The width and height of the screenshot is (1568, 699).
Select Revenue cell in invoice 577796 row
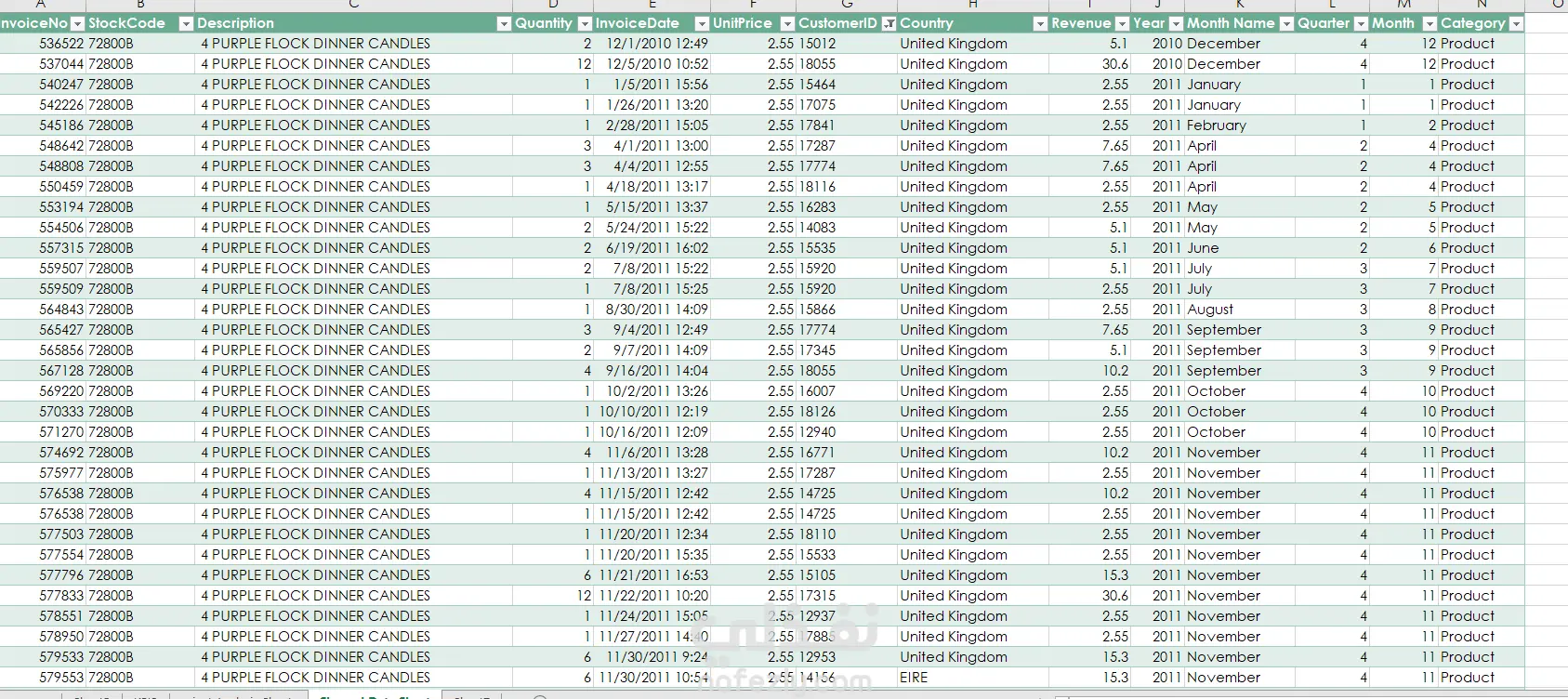point(1090,575)
